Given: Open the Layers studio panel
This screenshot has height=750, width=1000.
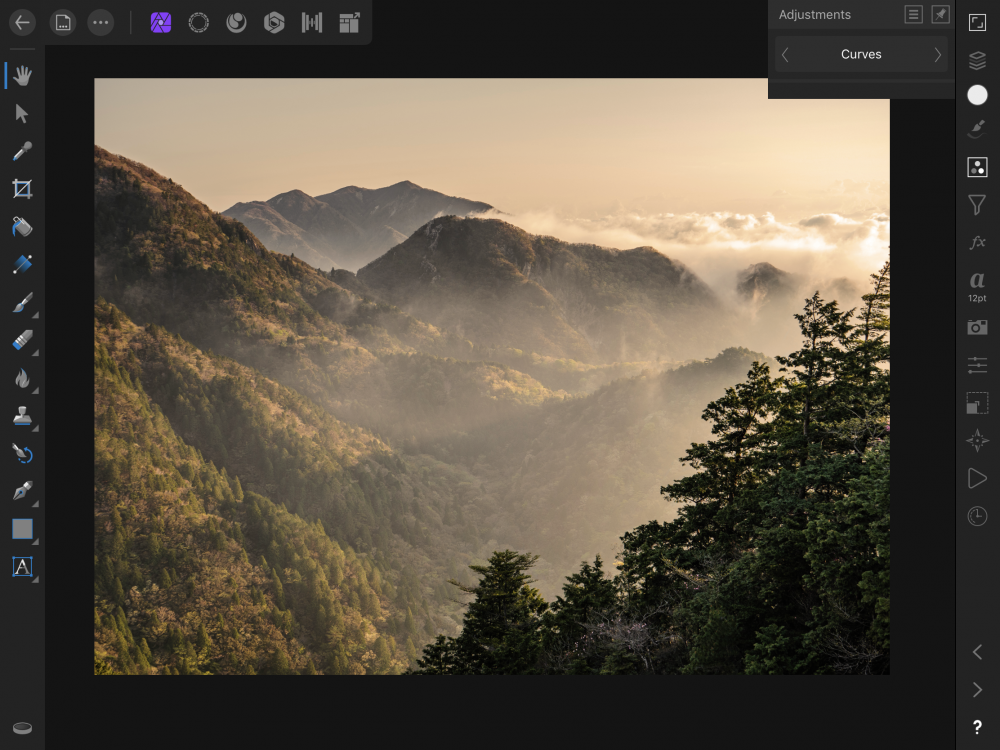Looking at the screenshot, I should click(977, 60).
